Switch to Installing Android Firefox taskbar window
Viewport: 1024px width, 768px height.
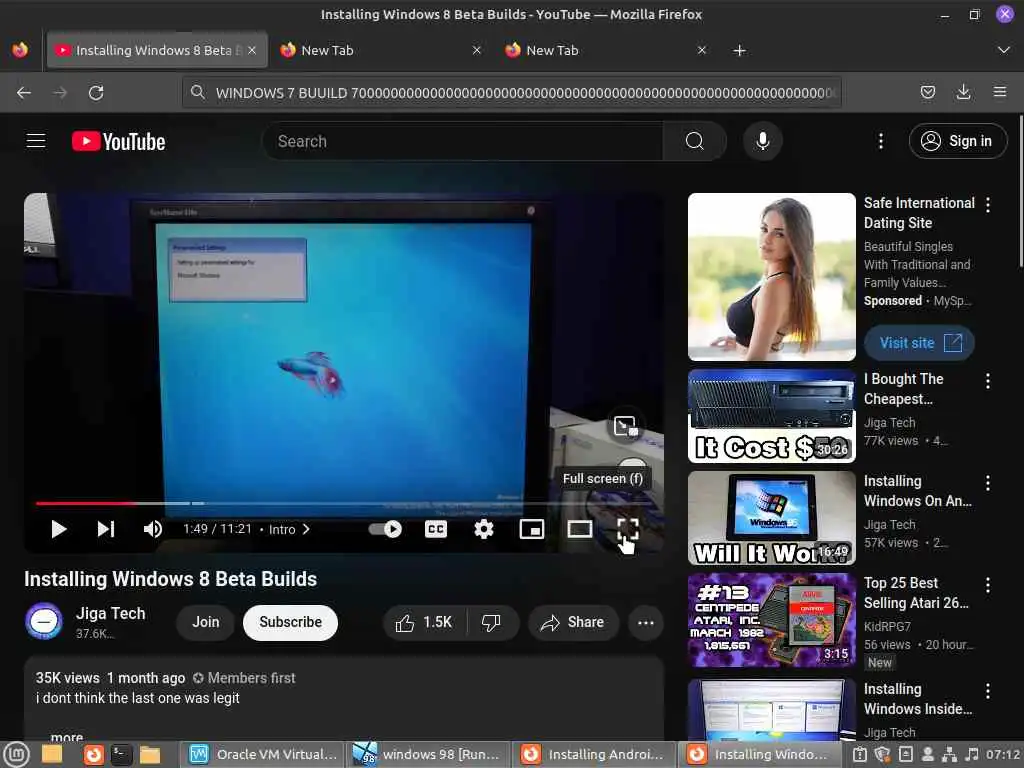point(594,755)
